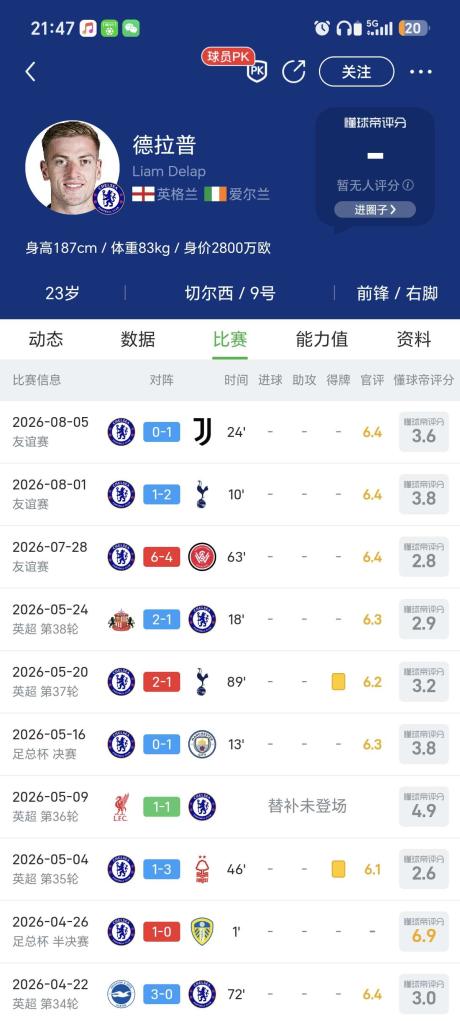This screenshot has height=1021, width=460.
Task: Open the three-dot more options menu
Action: point(421,72)
